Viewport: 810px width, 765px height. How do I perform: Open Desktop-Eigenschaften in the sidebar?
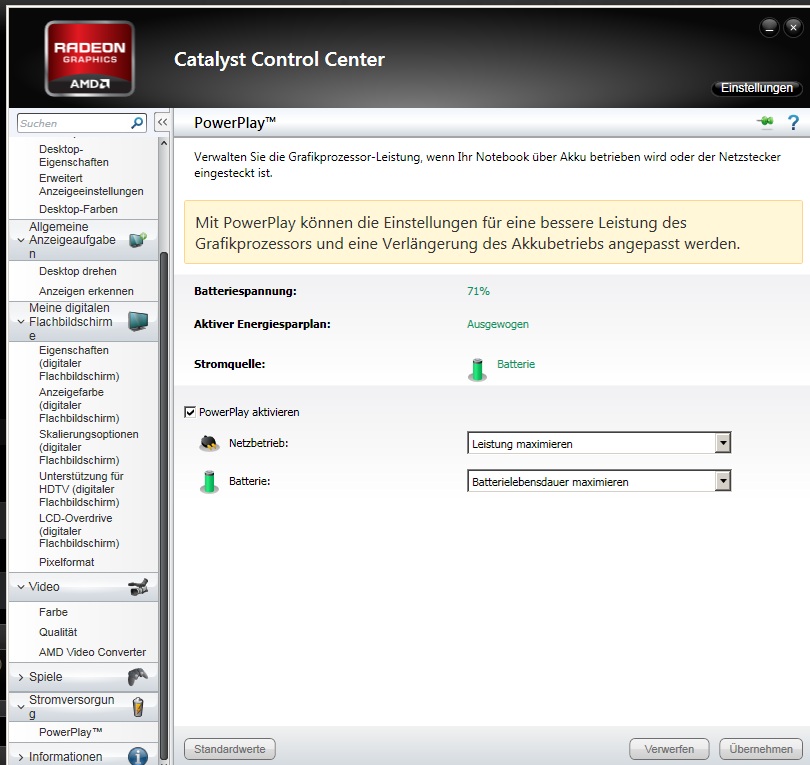[x=74, y=155]
